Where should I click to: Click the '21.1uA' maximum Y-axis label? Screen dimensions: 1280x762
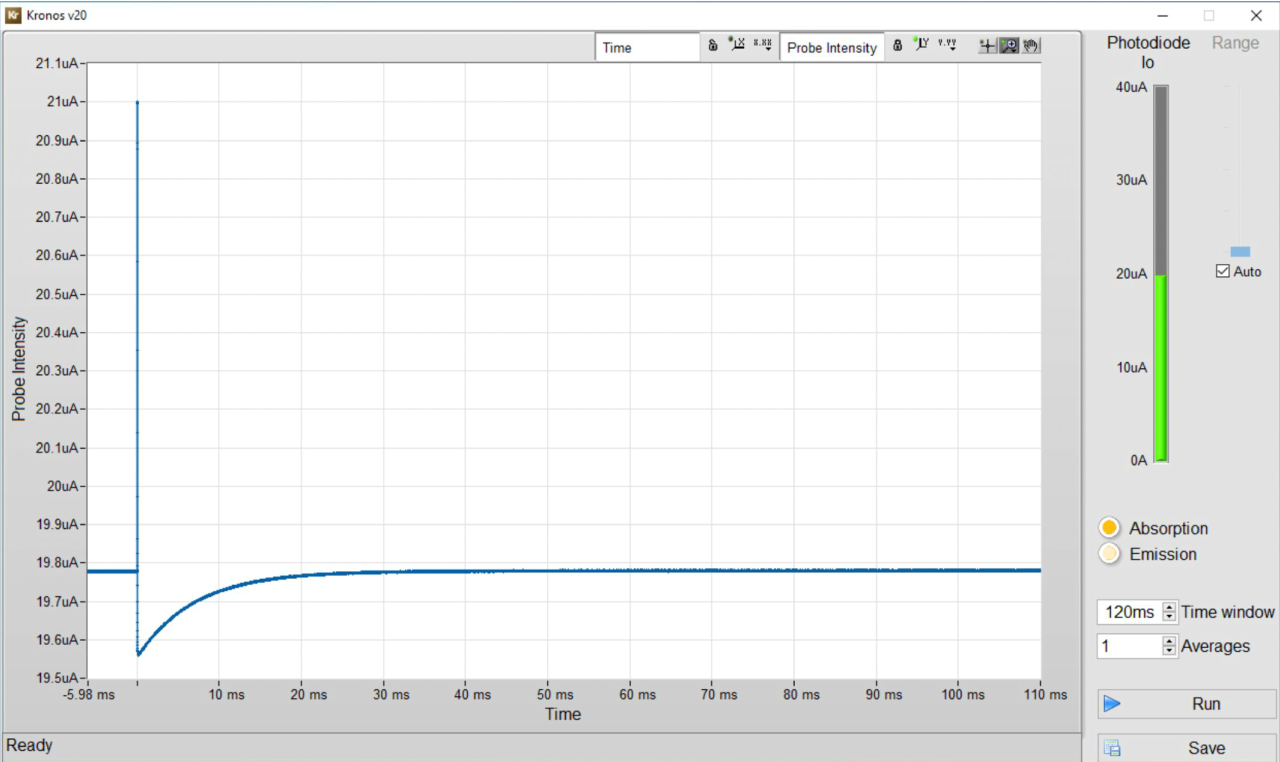point(56,64)
